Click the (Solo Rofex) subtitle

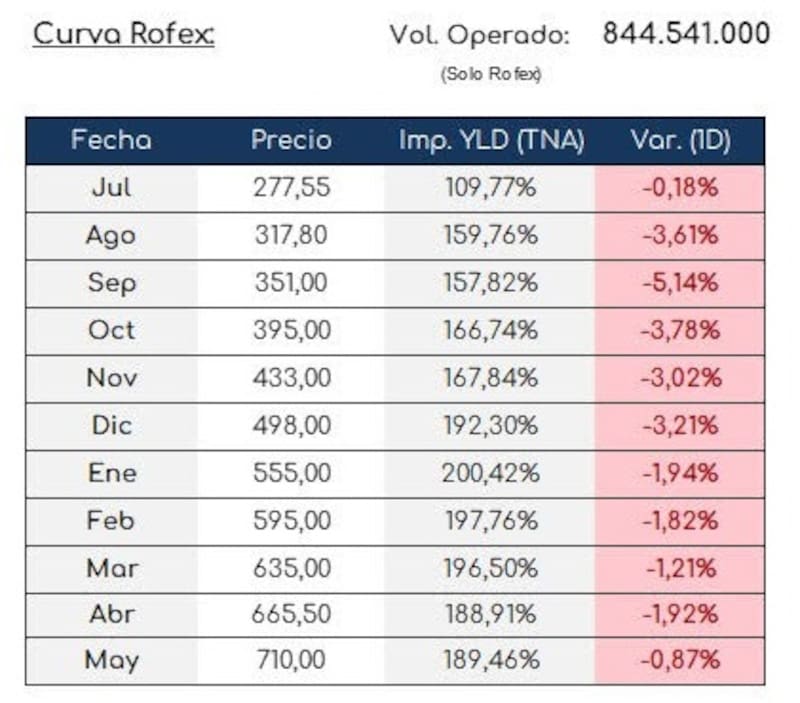click(491, 74)
